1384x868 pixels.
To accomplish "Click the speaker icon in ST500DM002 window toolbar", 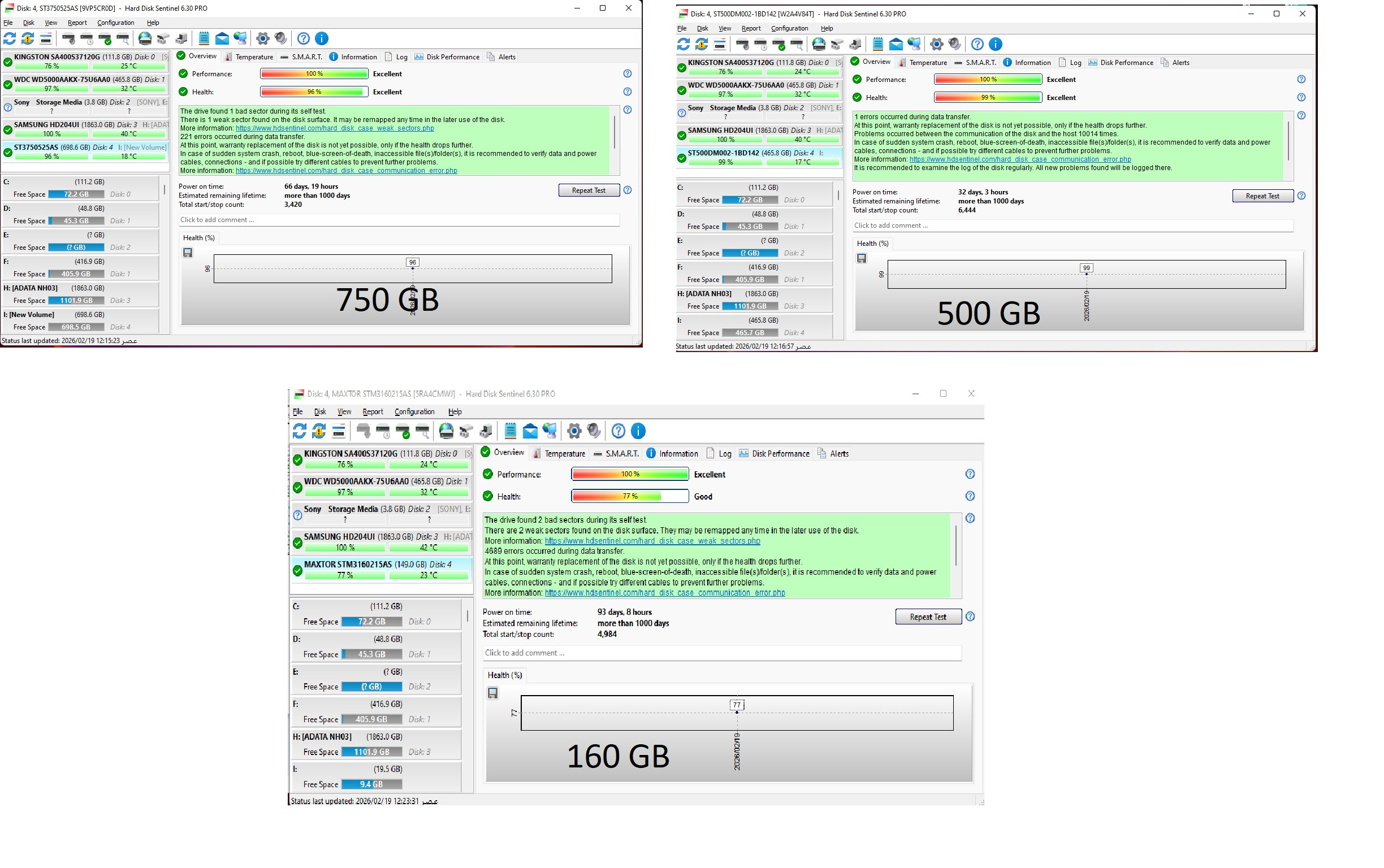I will 954,44.
